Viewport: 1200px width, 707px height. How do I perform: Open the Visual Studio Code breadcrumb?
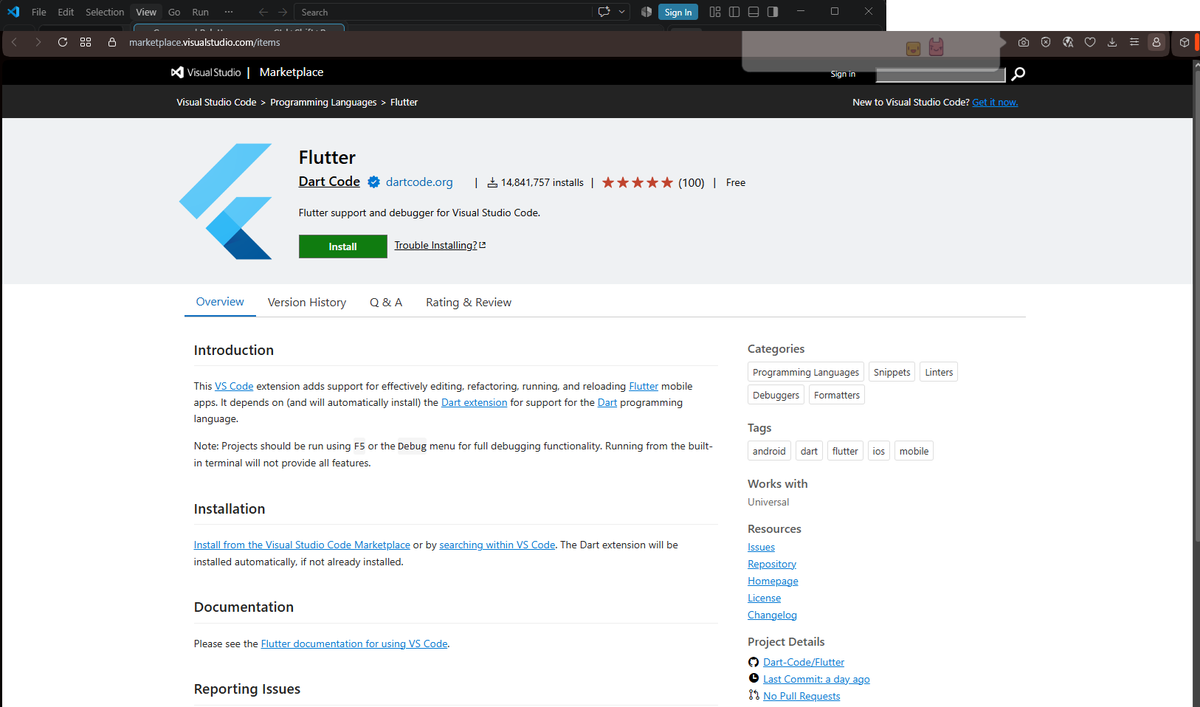click(216, 102)
